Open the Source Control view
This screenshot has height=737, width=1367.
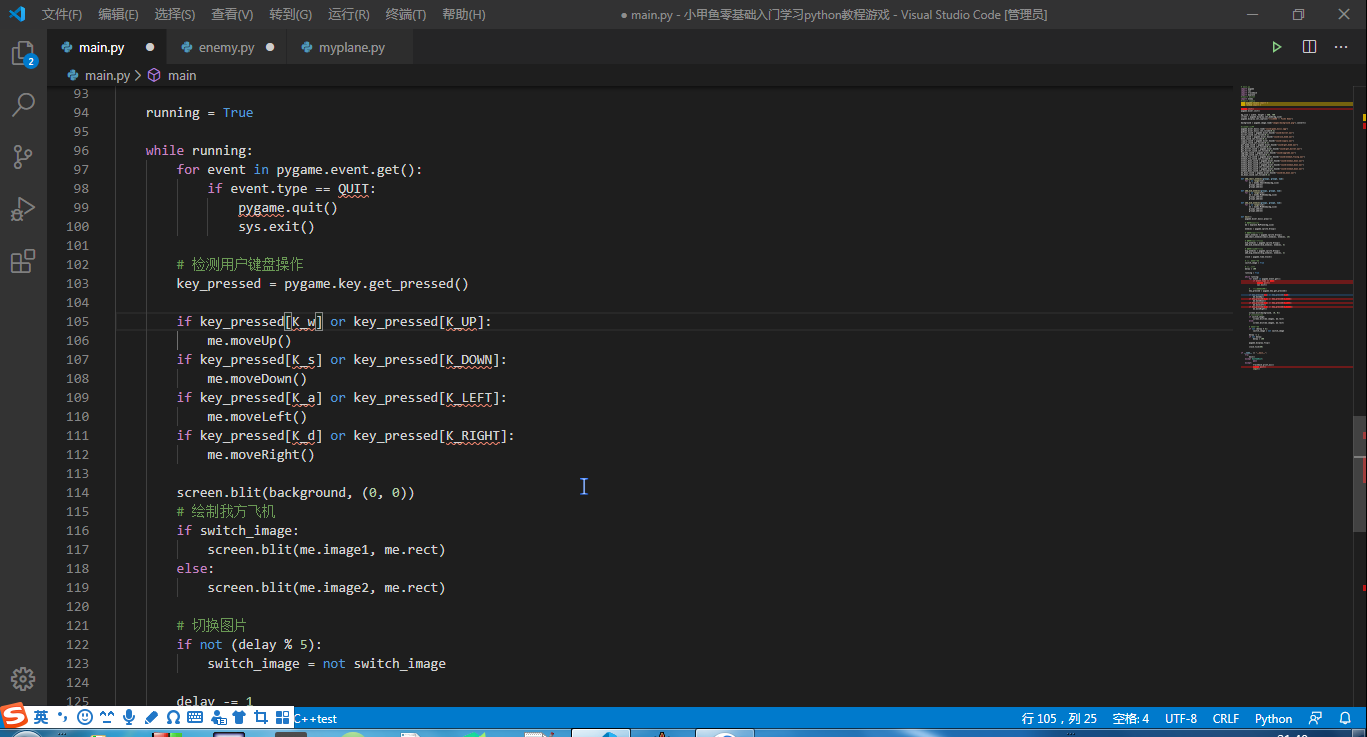click(23, 157)
